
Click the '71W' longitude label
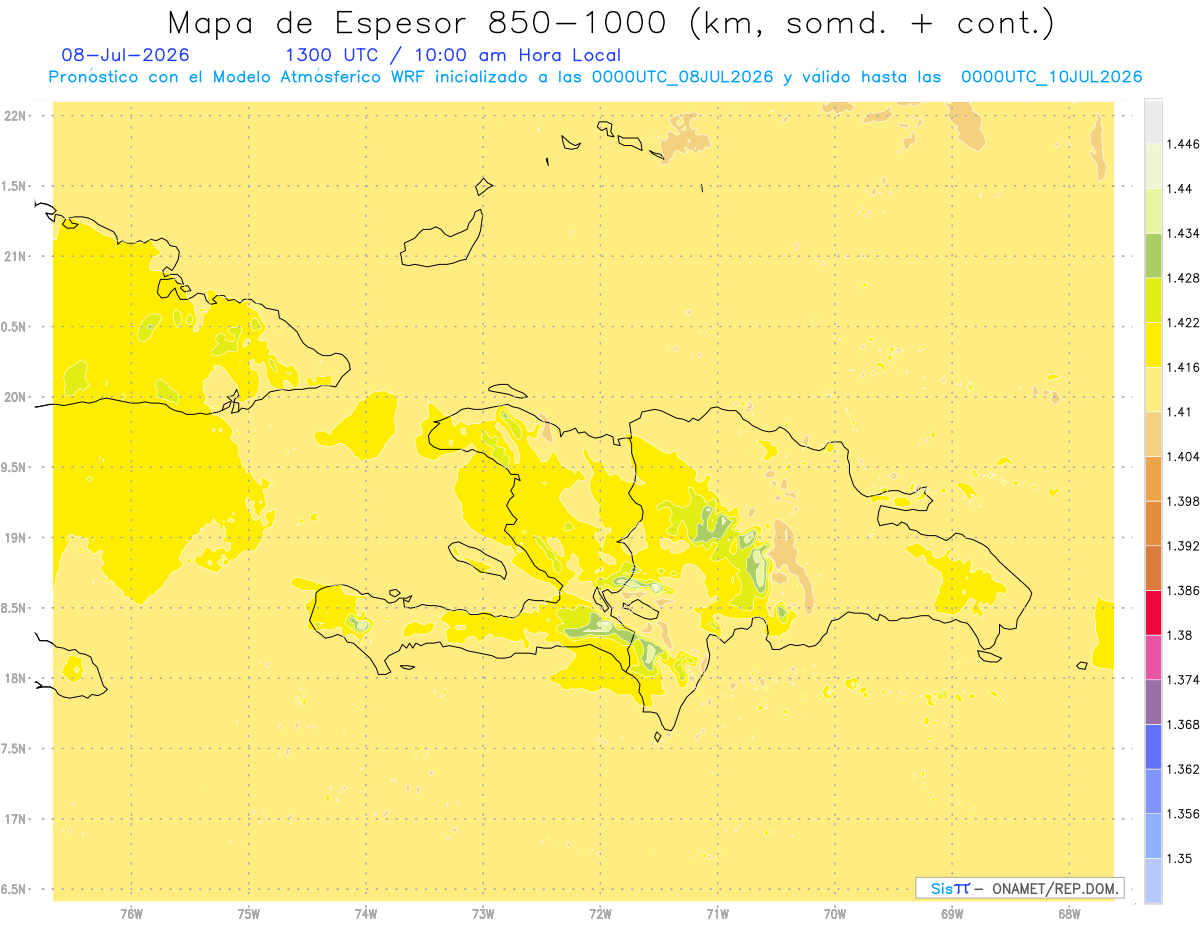(x=717, y=914)
